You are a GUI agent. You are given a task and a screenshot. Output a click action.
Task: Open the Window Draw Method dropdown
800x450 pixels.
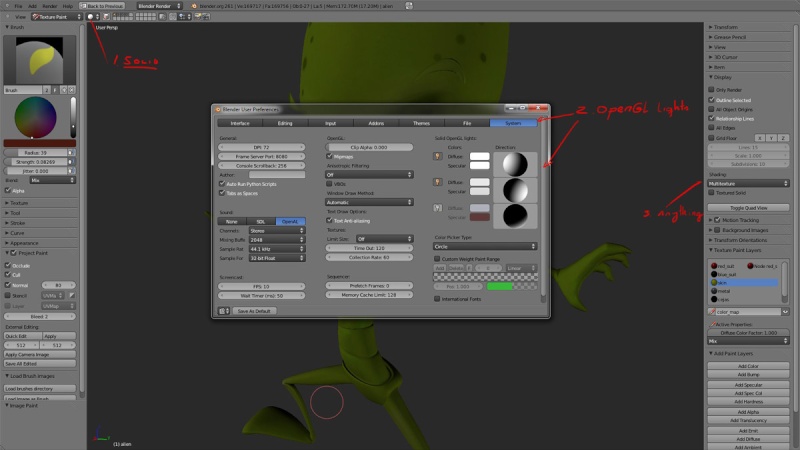369,202
